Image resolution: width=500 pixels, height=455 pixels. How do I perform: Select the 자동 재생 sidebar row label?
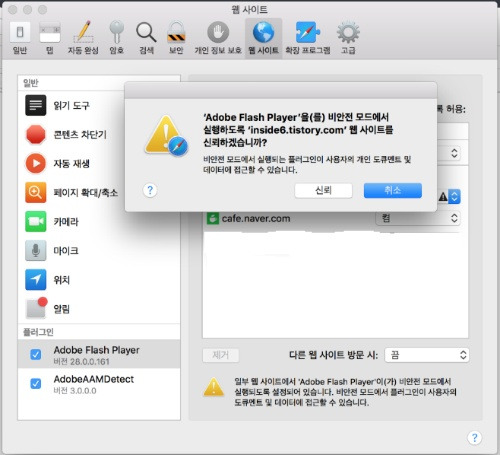point(72,163)
